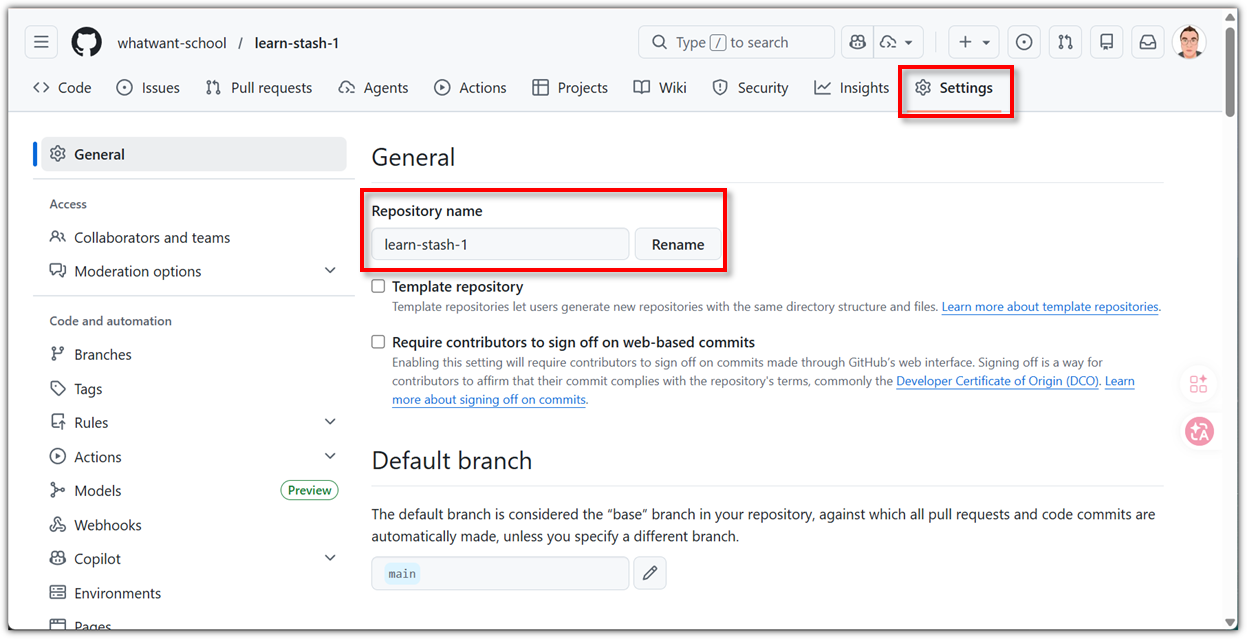The image size is (1247, 639).
Task: Open the notifications inbox icon
Action: click(1148, 42)
